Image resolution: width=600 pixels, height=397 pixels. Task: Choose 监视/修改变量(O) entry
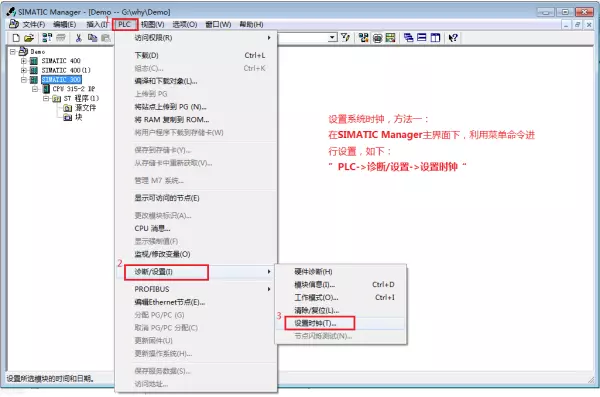(x=196, y=254)
